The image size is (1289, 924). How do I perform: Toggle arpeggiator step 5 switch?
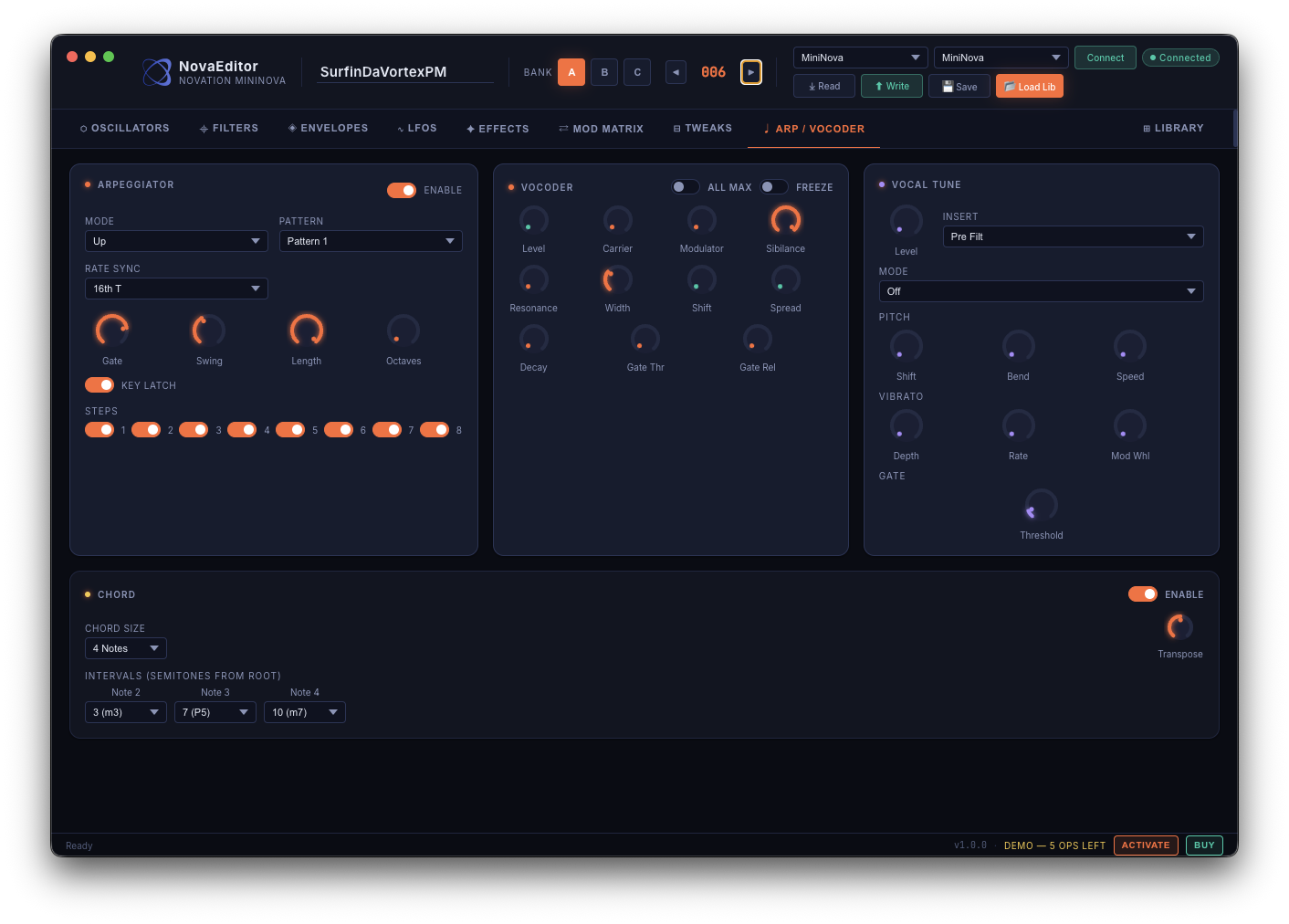click(x=290, y=430)
